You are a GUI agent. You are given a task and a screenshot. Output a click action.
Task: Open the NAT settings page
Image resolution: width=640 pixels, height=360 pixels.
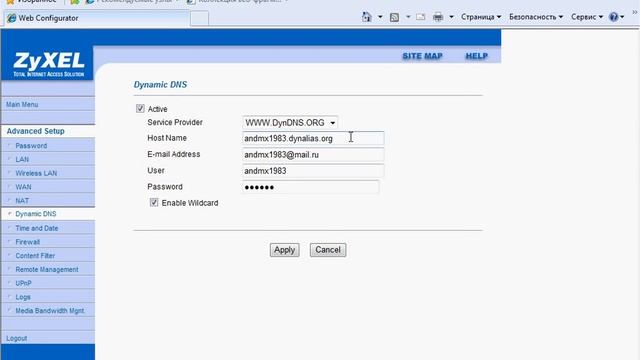coord(22,200)
